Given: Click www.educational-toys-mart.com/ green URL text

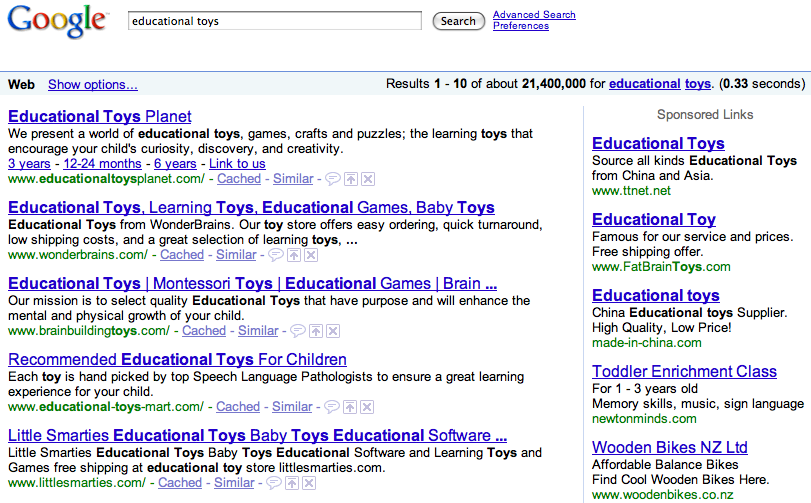Looking at the screenshot, I should 106,407.
